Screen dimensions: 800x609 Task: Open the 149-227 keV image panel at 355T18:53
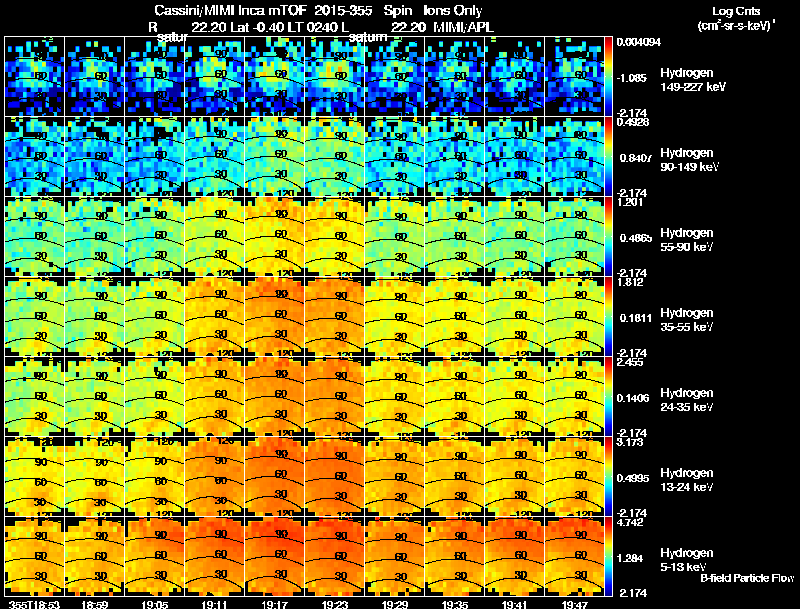click(34, 77)
